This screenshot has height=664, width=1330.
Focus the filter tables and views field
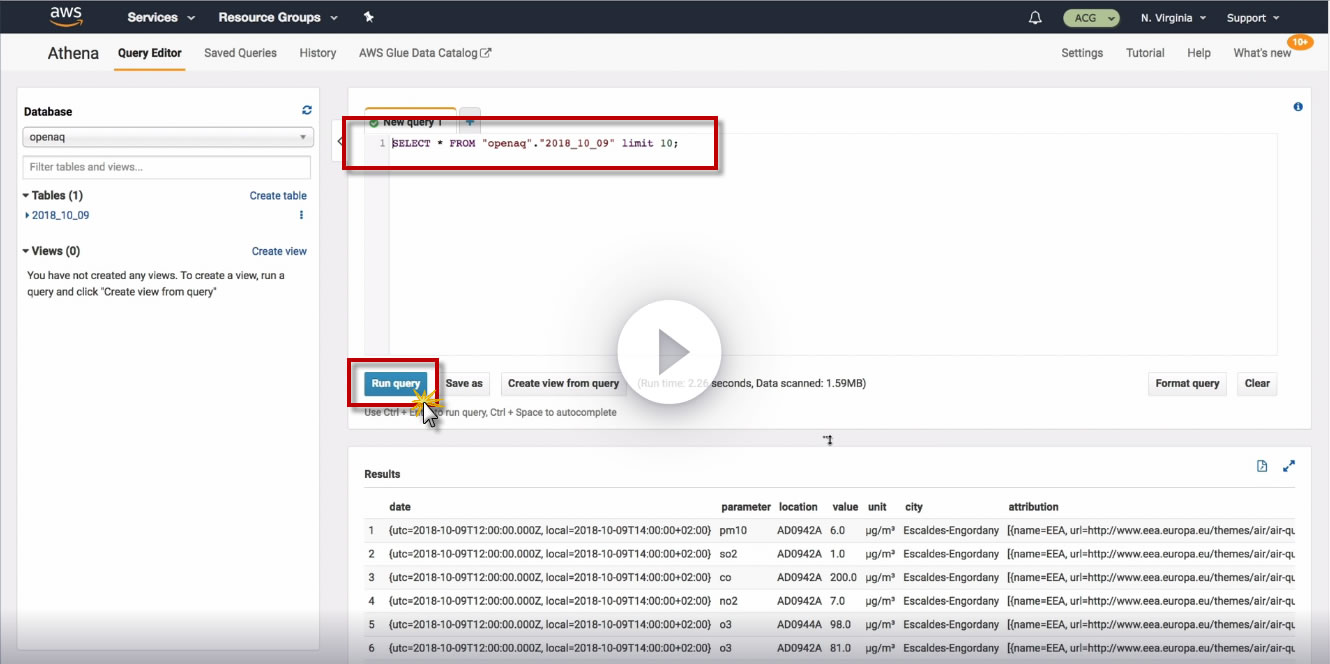pyautogui.click(x=167, y=167)
